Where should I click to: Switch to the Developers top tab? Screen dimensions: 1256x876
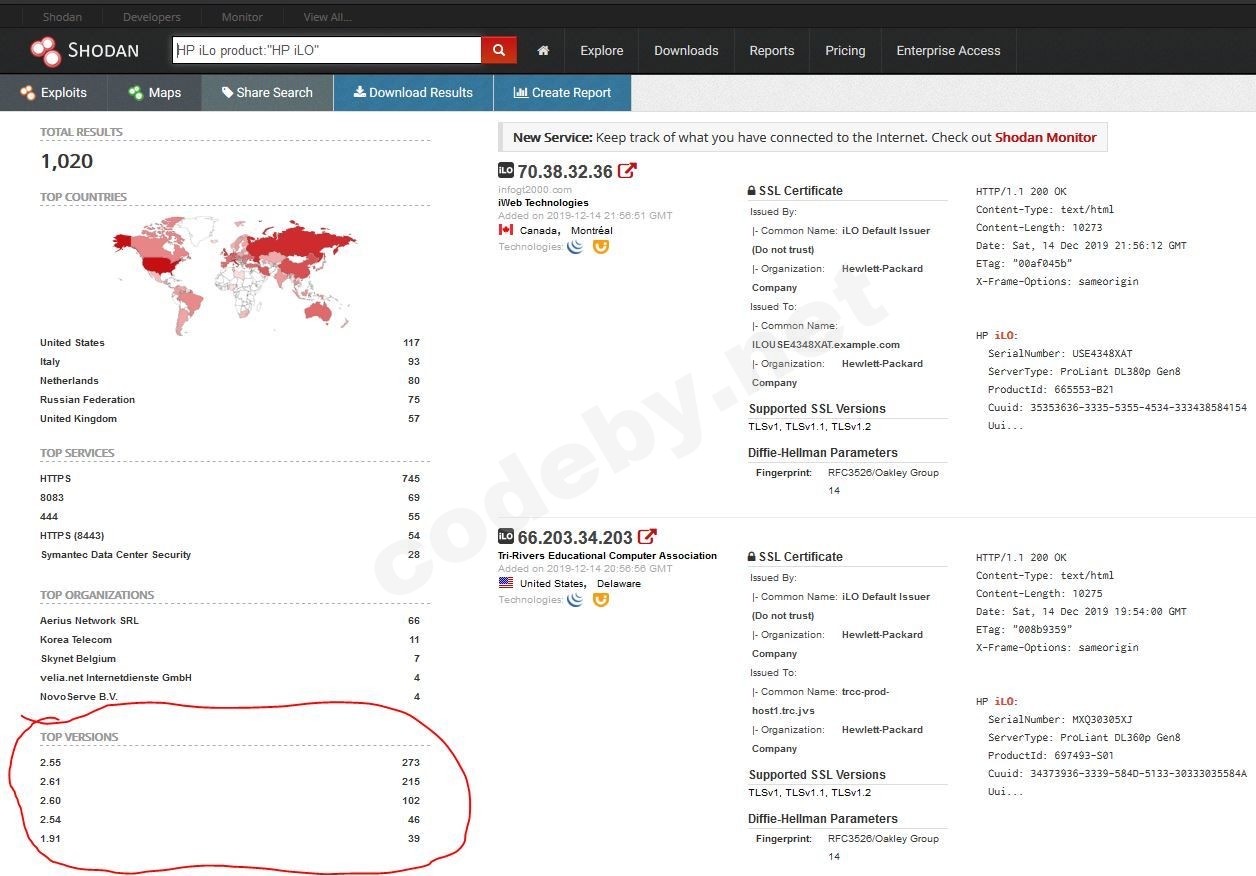[x=152, y=17]
